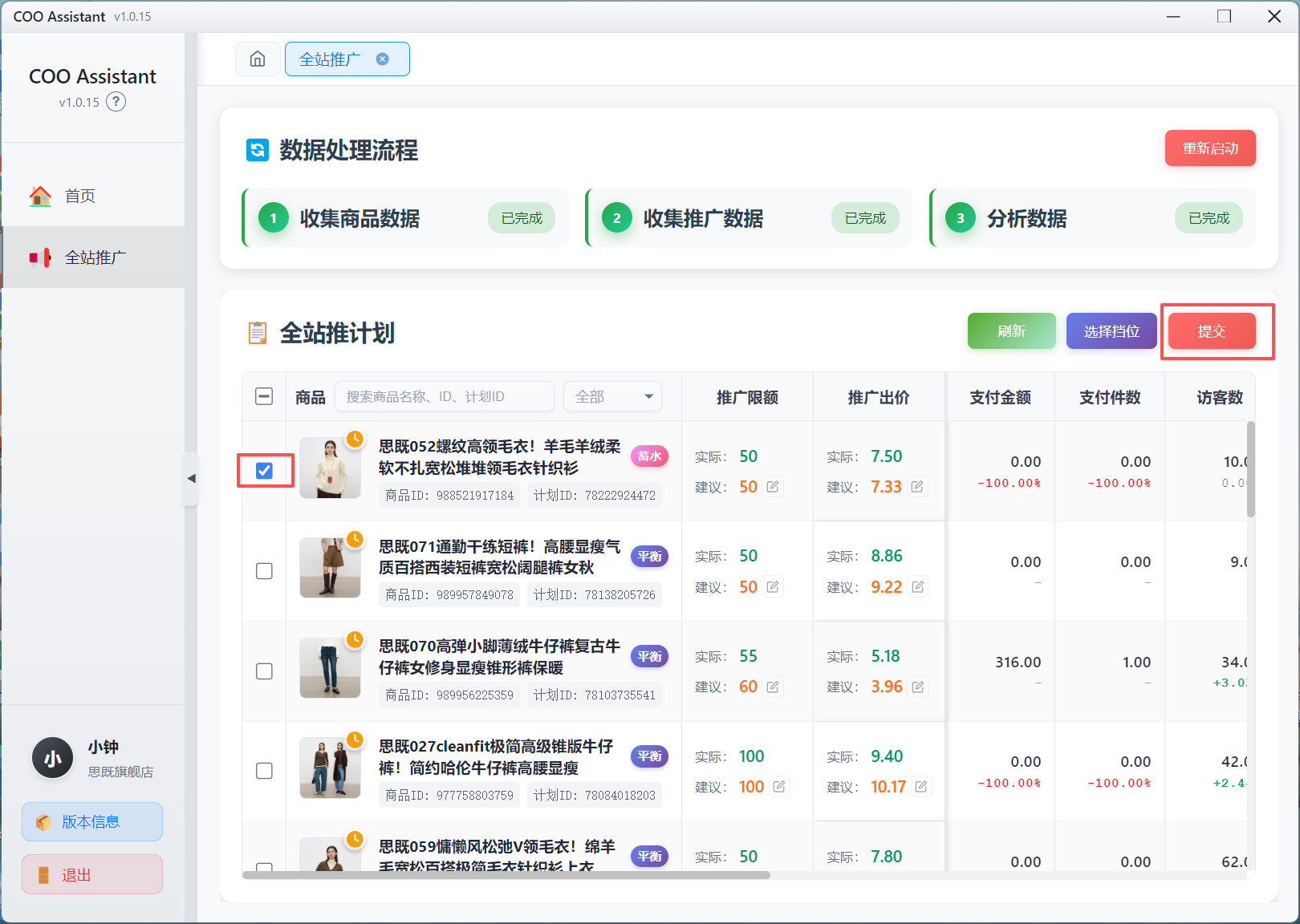Click the 重新启动 restart button
1300x924 pixels.
point(1210,148)
